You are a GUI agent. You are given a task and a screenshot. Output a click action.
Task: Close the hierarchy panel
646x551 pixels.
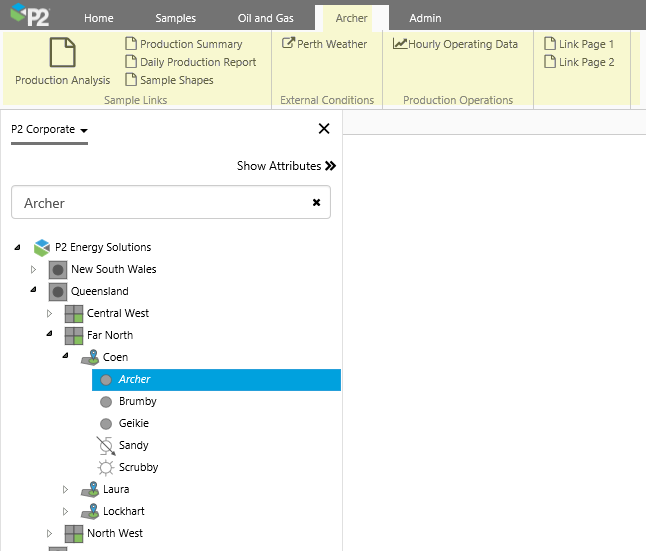point(323,128)
